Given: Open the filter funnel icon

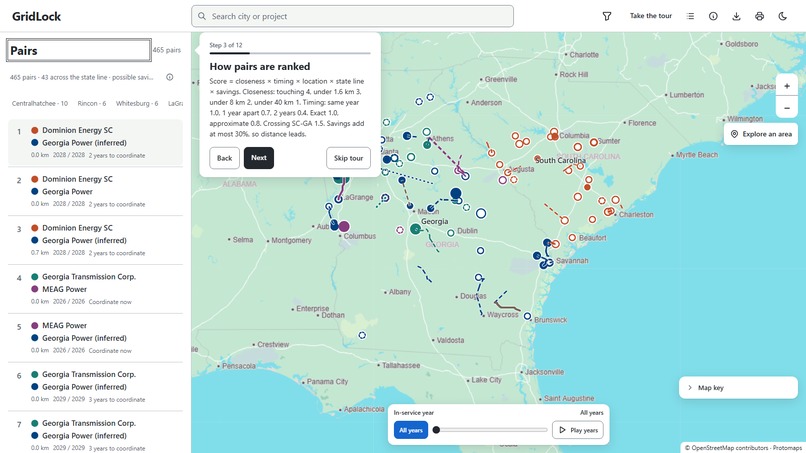Looking at the screenshot, I should point(607,16).
